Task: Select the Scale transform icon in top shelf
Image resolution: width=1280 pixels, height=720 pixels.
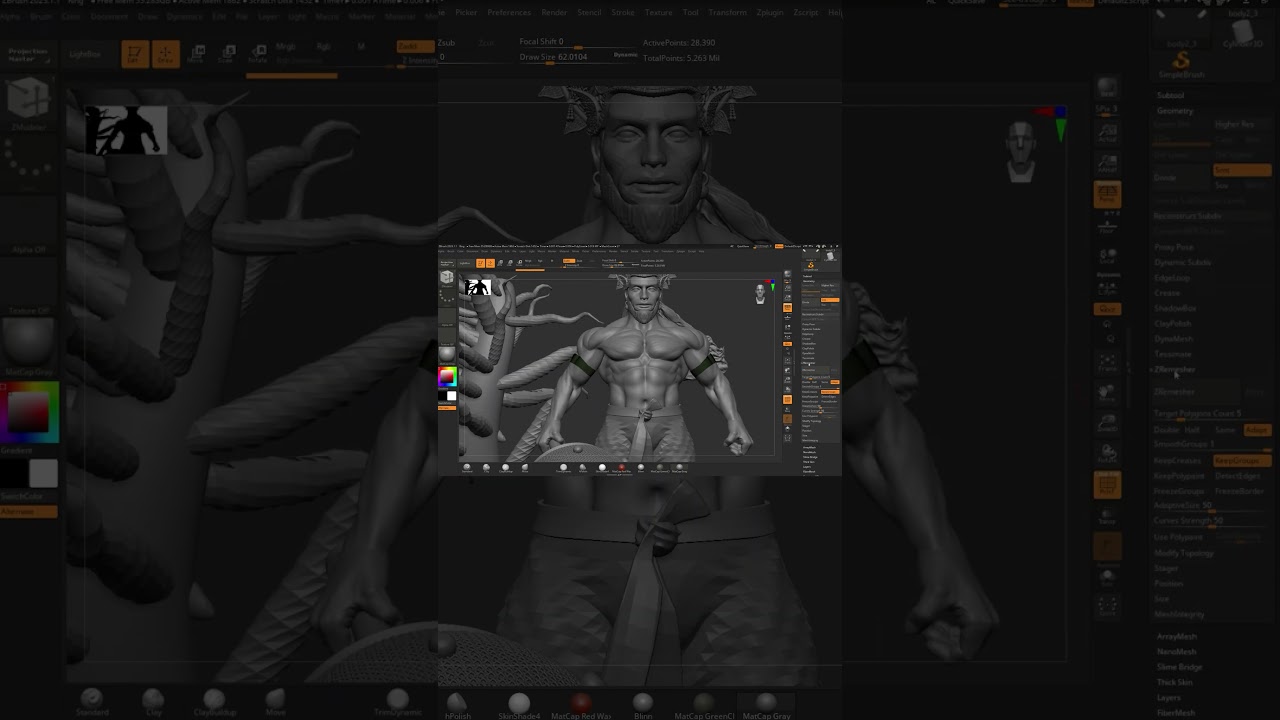Action: [x=226, y=54]
